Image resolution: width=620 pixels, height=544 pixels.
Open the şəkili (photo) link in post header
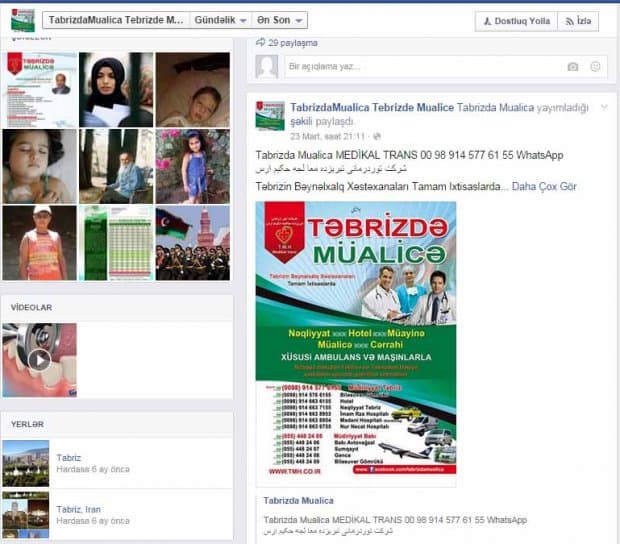click(x=301, y=121)
